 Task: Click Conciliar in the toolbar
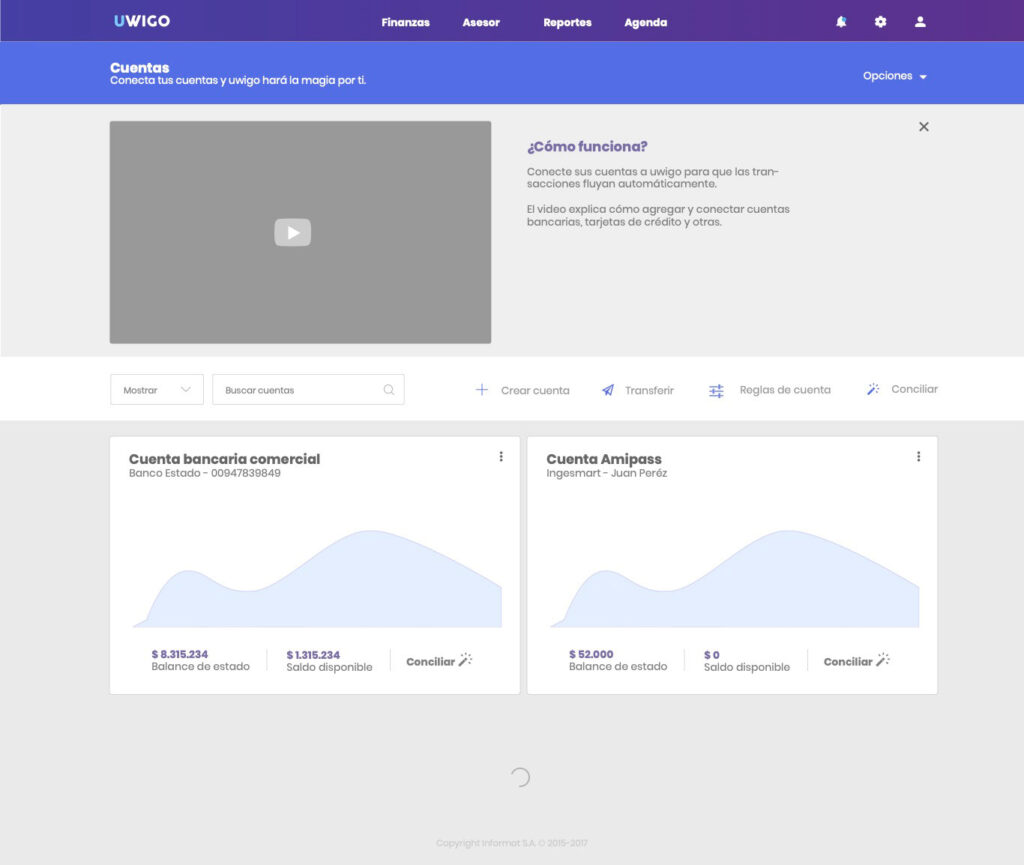coord(914,389)
